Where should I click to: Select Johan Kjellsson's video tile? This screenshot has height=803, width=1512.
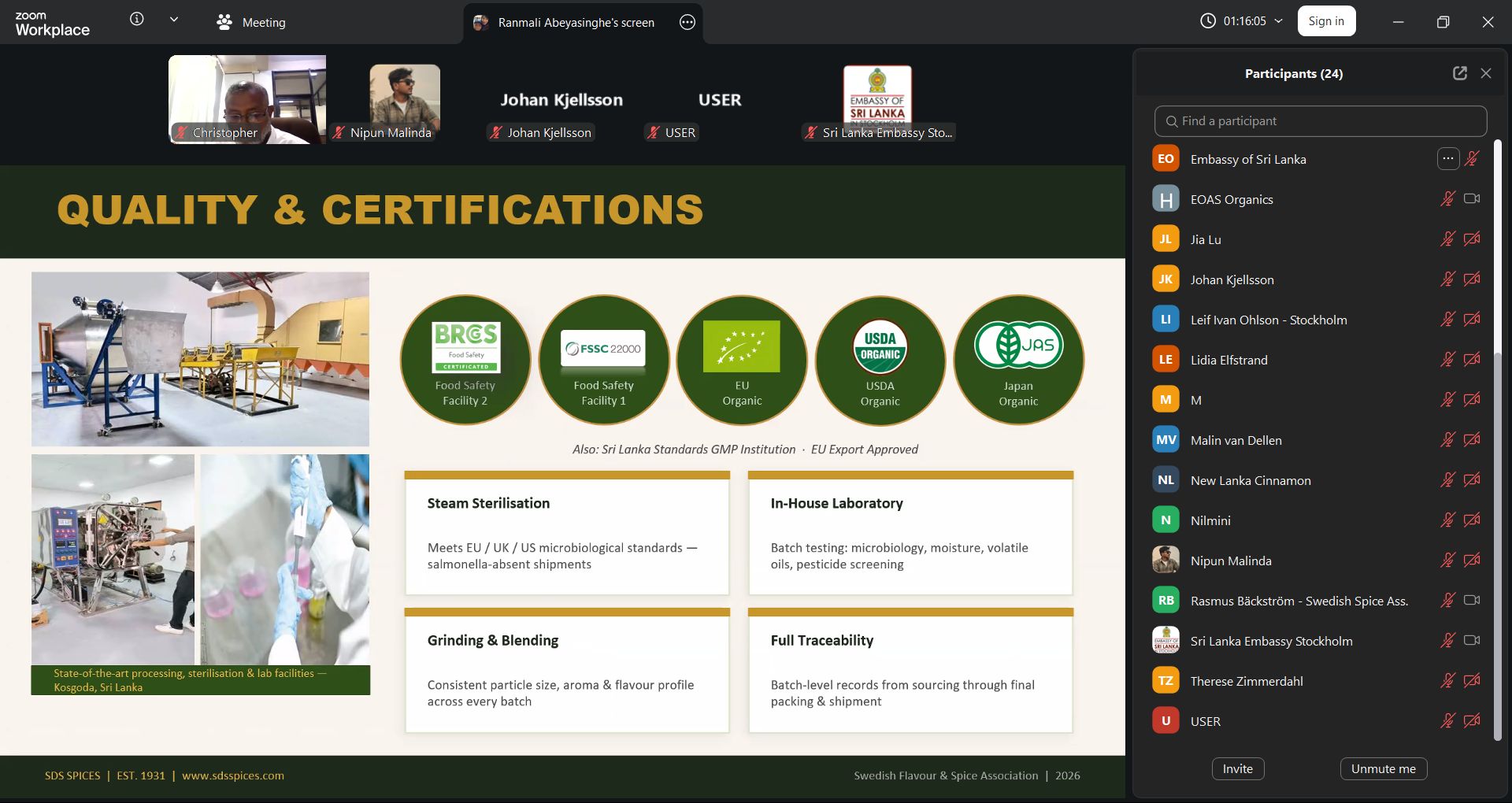coord(561,99)
